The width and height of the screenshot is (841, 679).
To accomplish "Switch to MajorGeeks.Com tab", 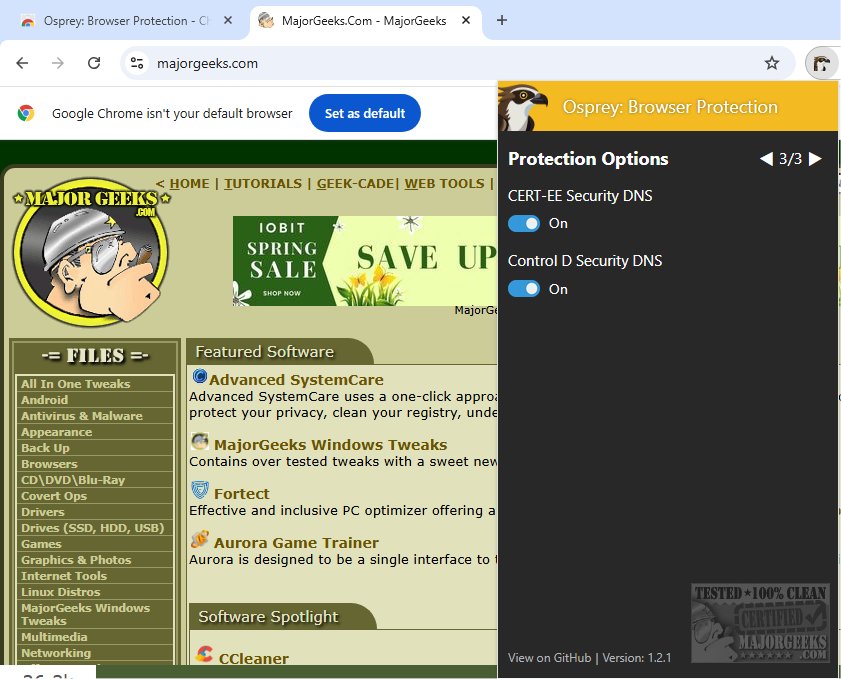I will 364,21.
